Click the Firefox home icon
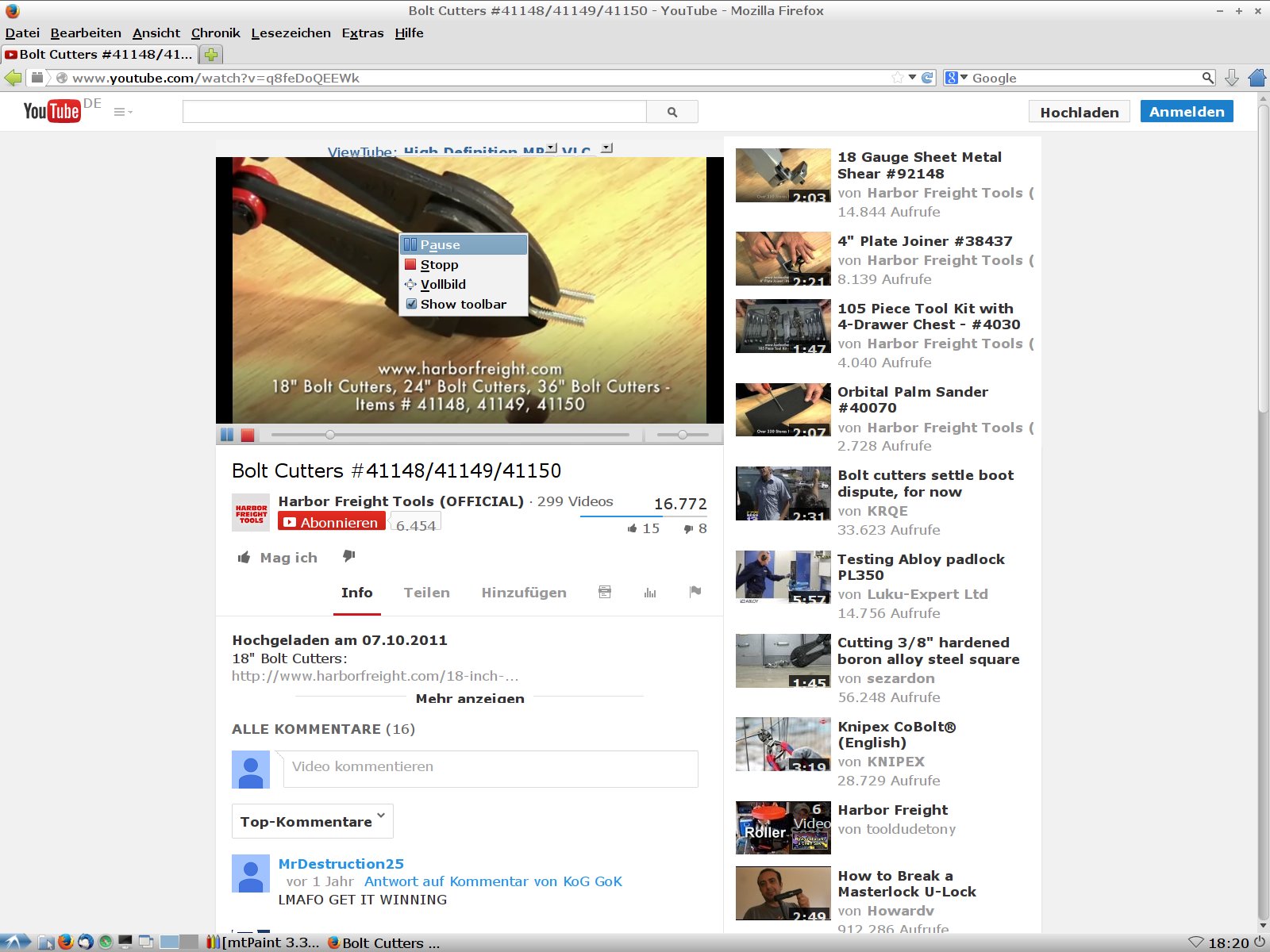Viewport: 1270px width, 952px height. (1257, 78)
